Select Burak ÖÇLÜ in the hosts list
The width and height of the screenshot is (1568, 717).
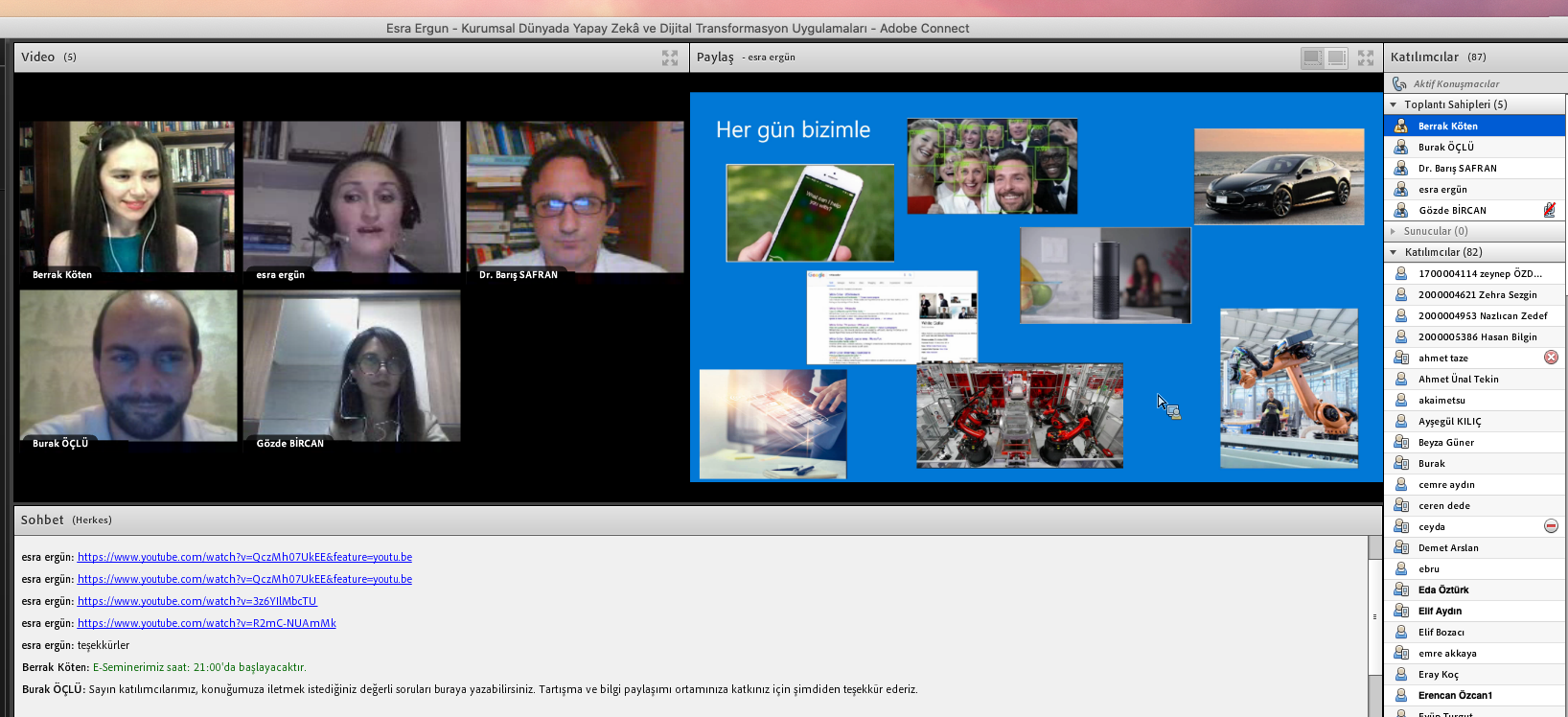1446,147
